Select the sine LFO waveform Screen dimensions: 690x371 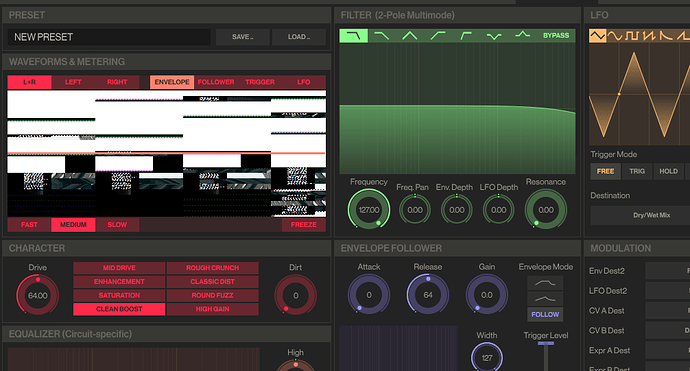click(614, 36)
